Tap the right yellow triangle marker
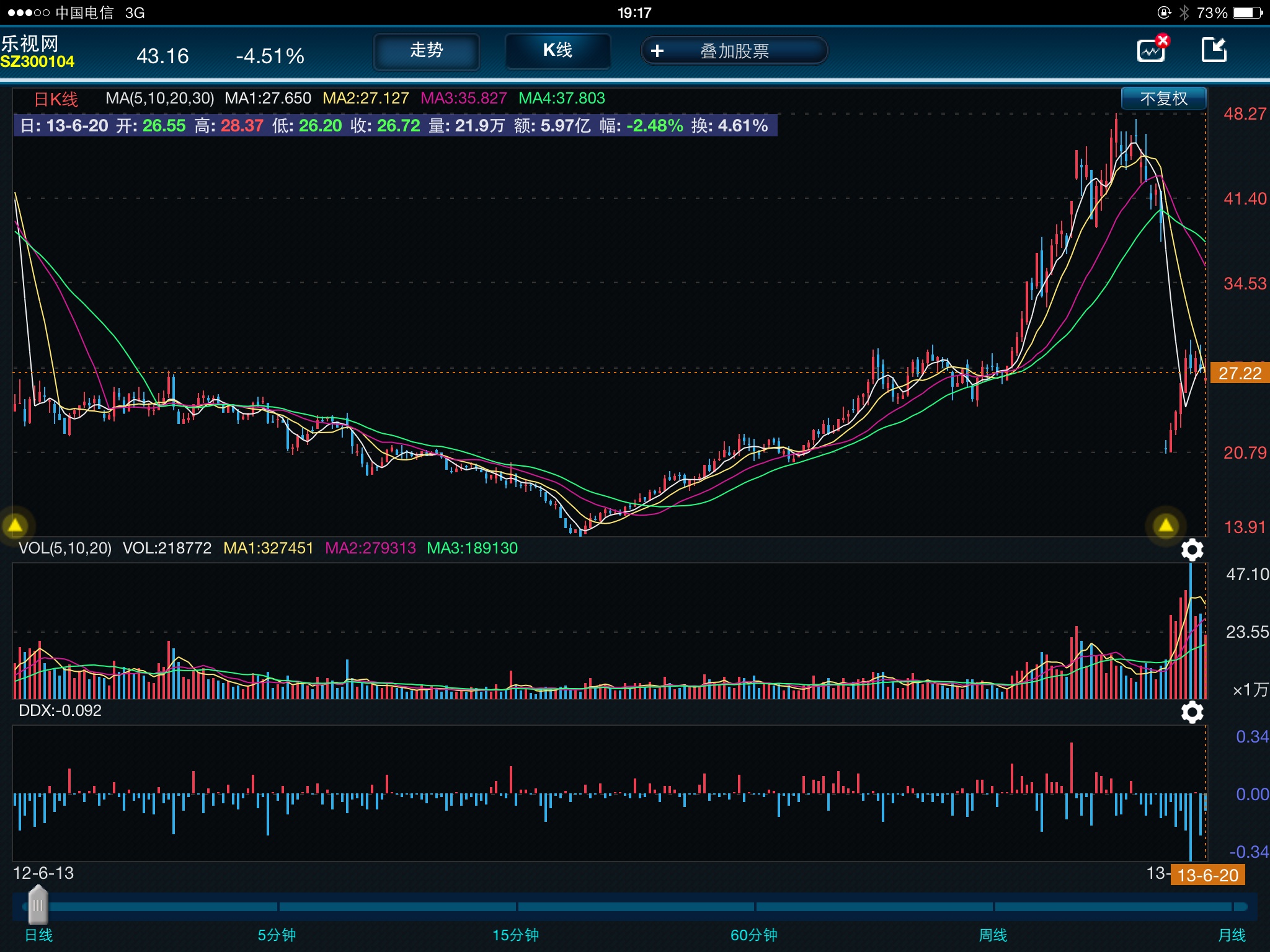Screen dimensions: 1270x952 pyautogui.click(x=1165, y=526)
